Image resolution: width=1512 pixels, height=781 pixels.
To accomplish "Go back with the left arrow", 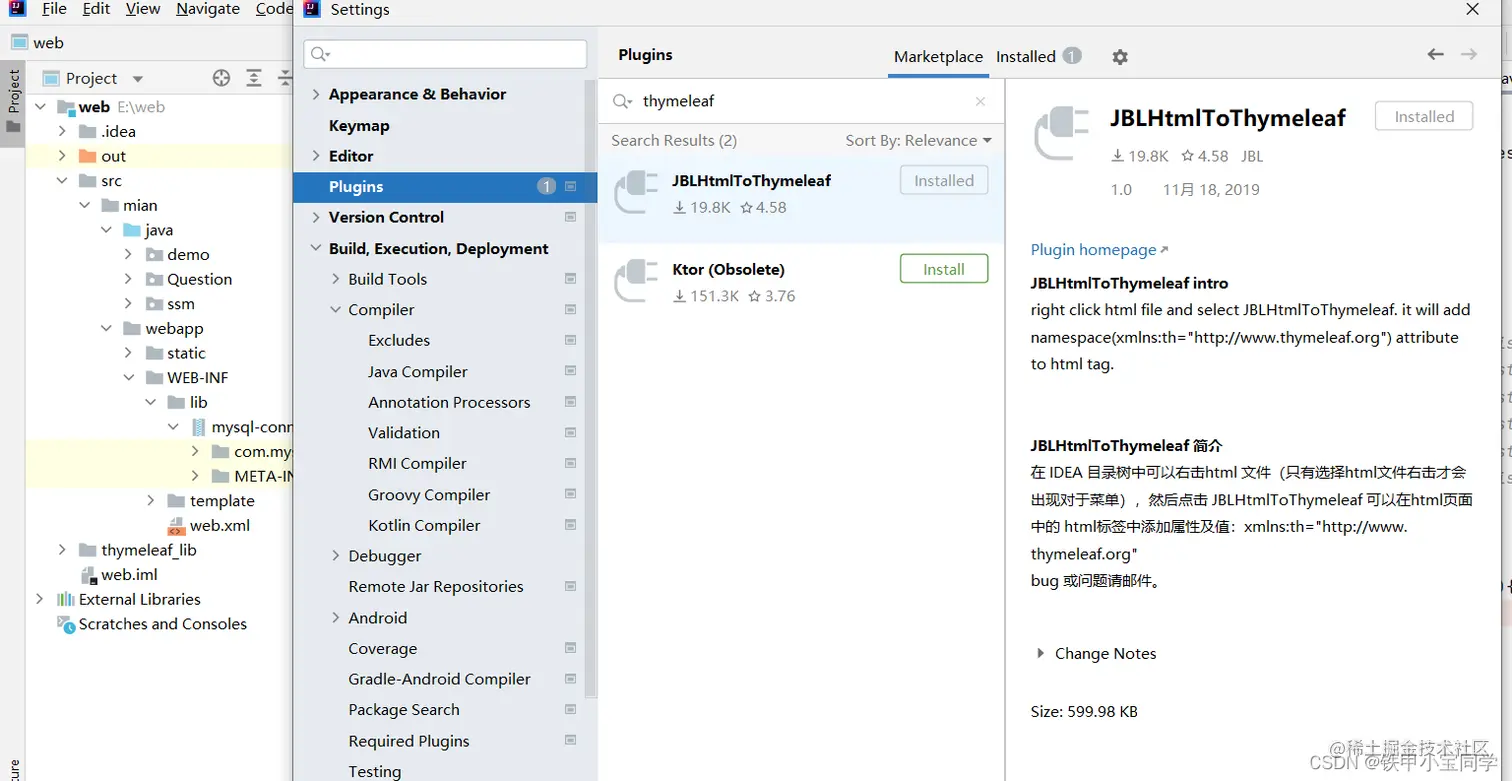I will click(1436, 55).
